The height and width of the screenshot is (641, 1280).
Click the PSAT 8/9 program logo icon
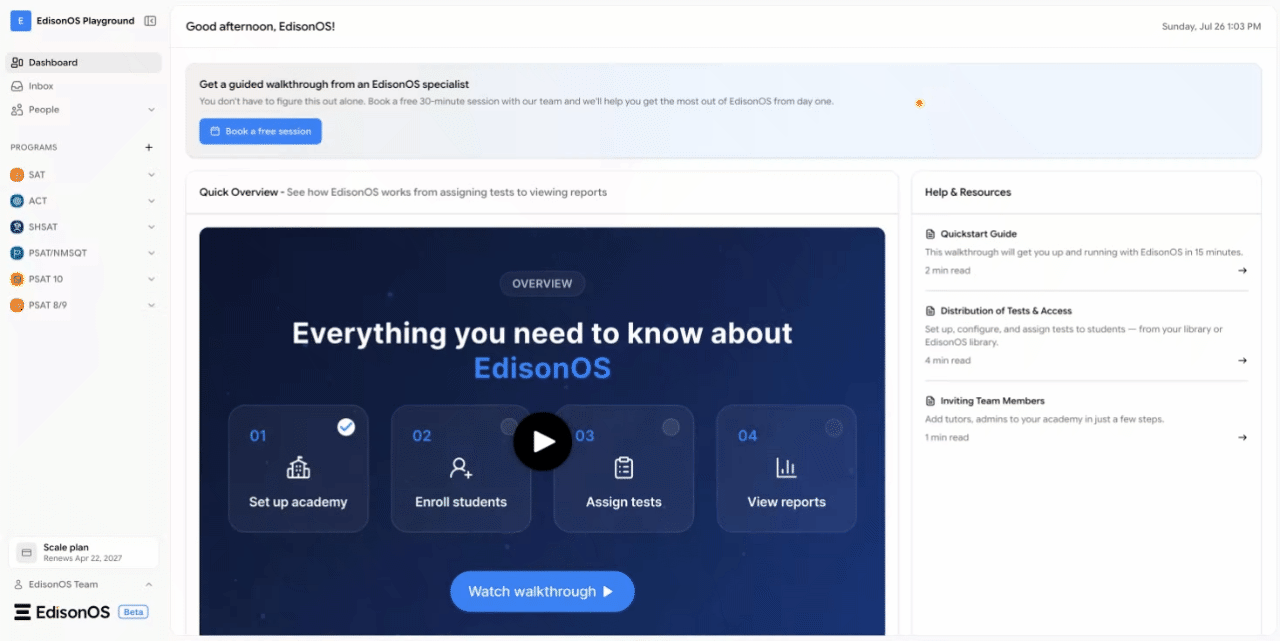coord(17,305)
